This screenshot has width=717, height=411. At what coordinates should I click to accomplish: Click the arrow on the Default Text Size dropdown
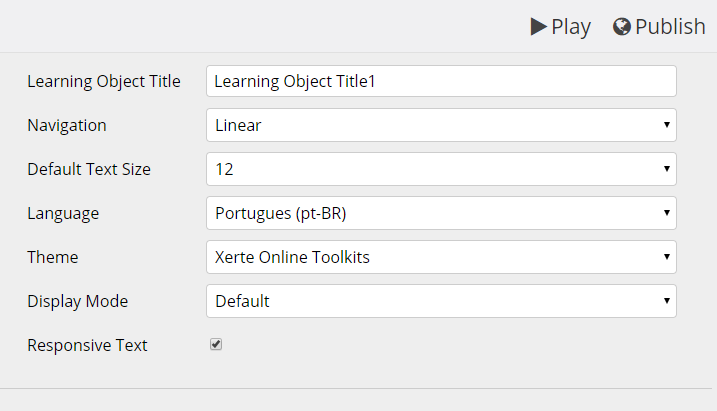click(x=667, y=169)
